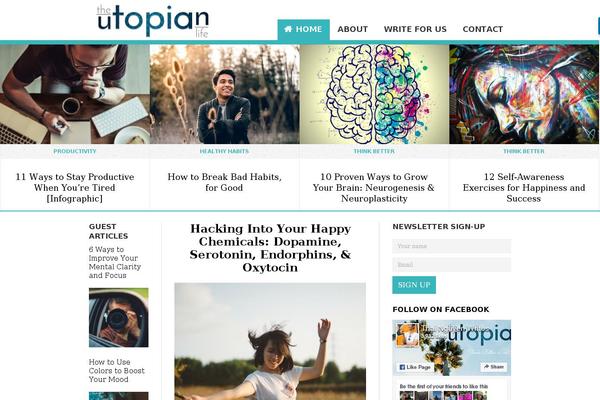Click the Sign Up newsletter button
The height and width of the screenshot is (400, 600).
pos(414,285)
